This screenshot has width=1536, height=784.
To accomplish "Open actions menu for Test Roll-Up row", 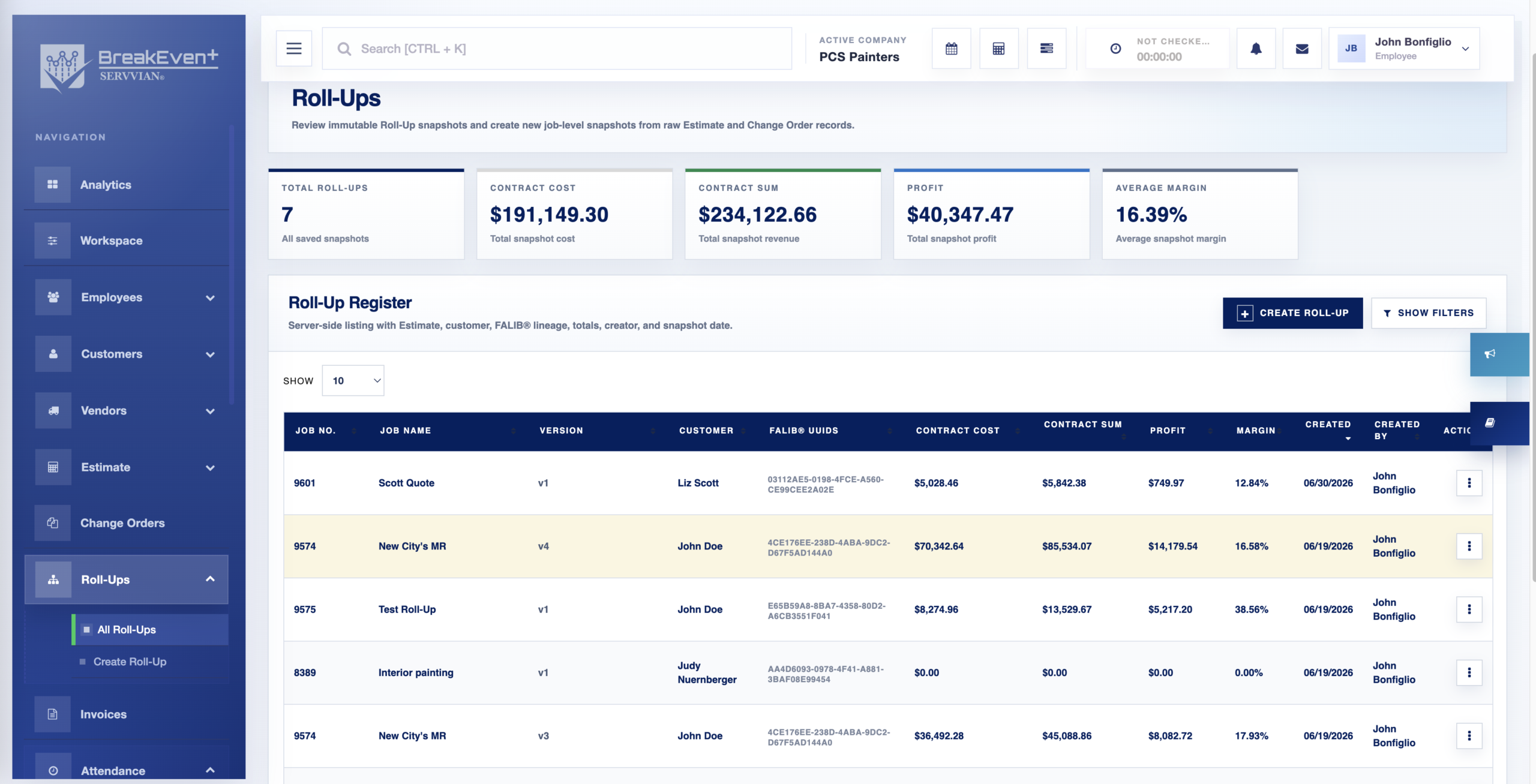I will coord(1469,609).
